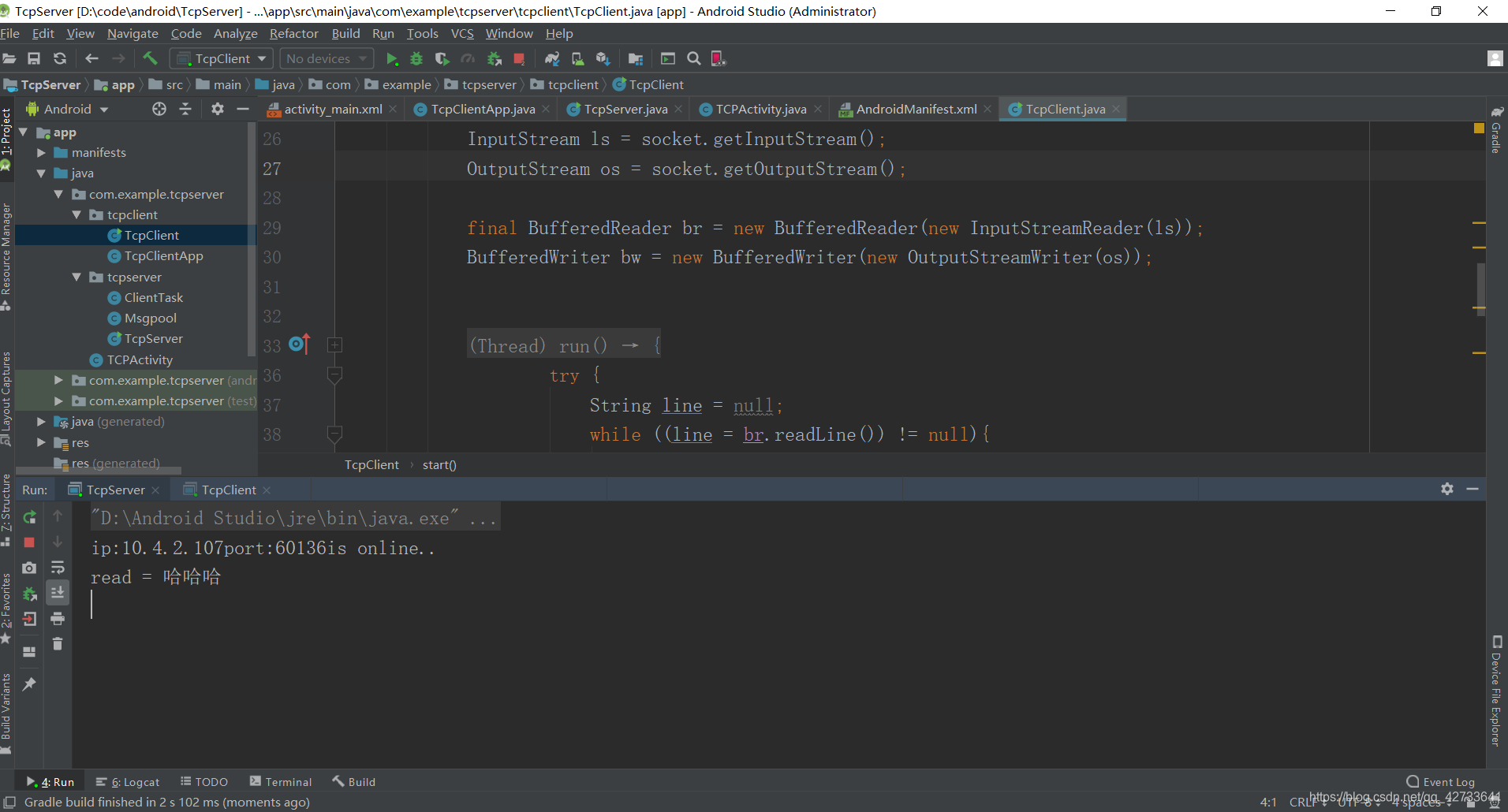
Task: Toggle Build Variants side tab
Action: [x=6, y=713]
